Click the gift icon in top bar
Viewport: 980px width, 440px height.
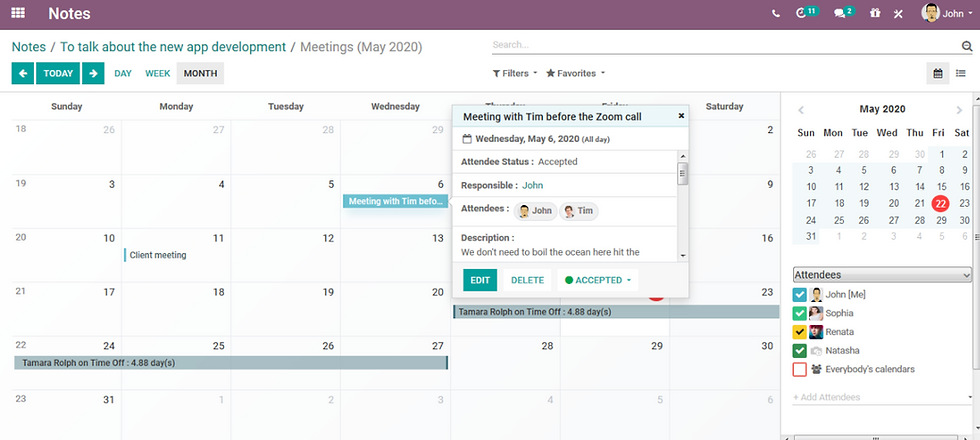tap(875, 13)
